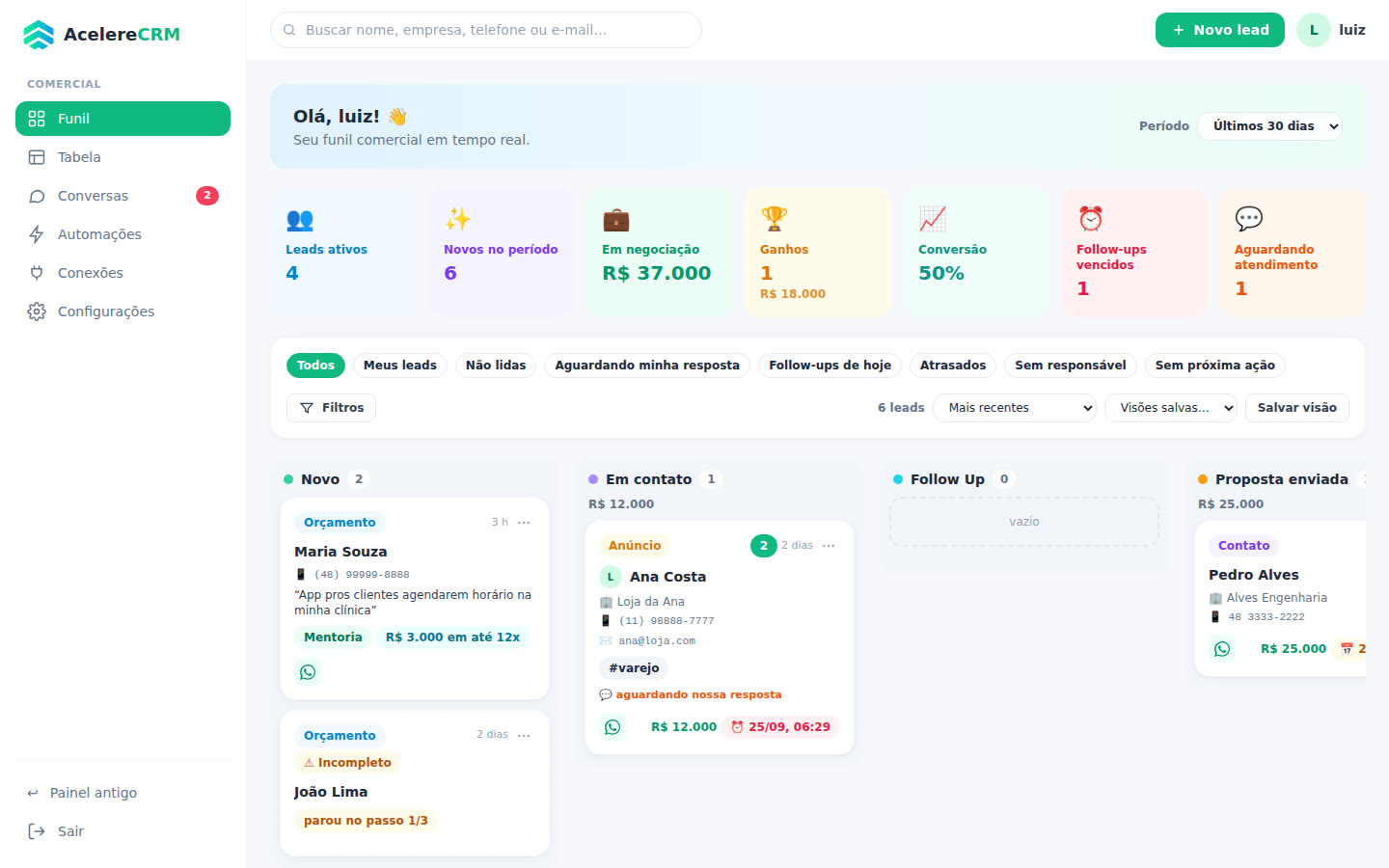Open the Filtros button
This screenshot has height=868, width=1389.
point(331,408)
